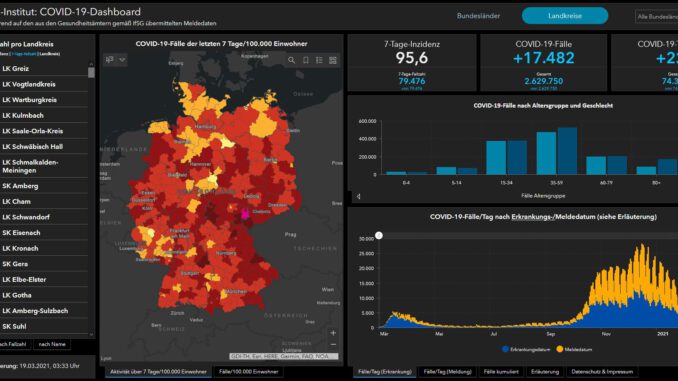Click the total cases 2.629.750 value
This screenshot has width=678, height=381.
pyautogui.click(x=544, y=81)
